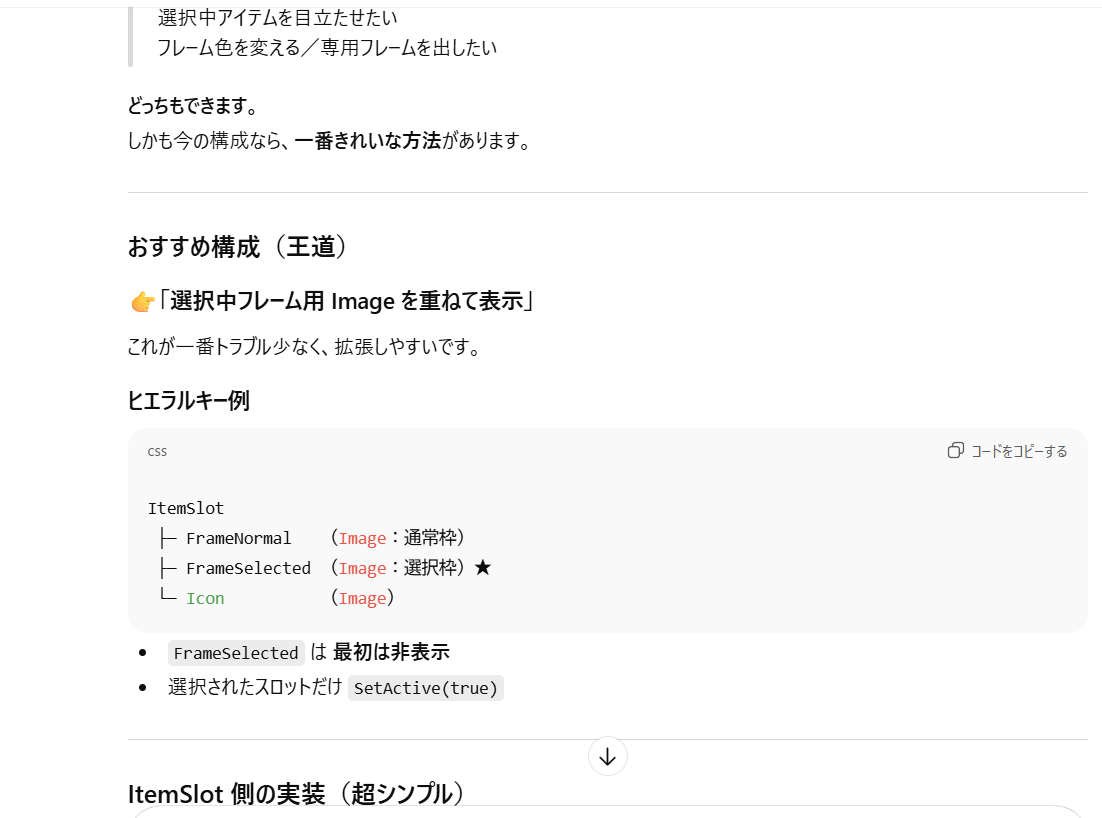The image size is (1102, 818).
Task: Click the bold text どっちもできます。
Action: [193, 106]
